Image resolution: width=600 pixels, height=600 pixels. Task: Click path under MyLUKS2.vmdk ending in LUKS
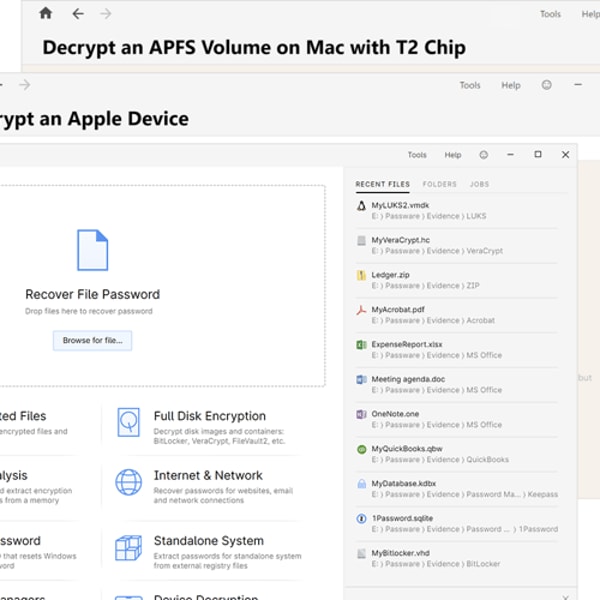pyautogui.click(x=429, y=216)
